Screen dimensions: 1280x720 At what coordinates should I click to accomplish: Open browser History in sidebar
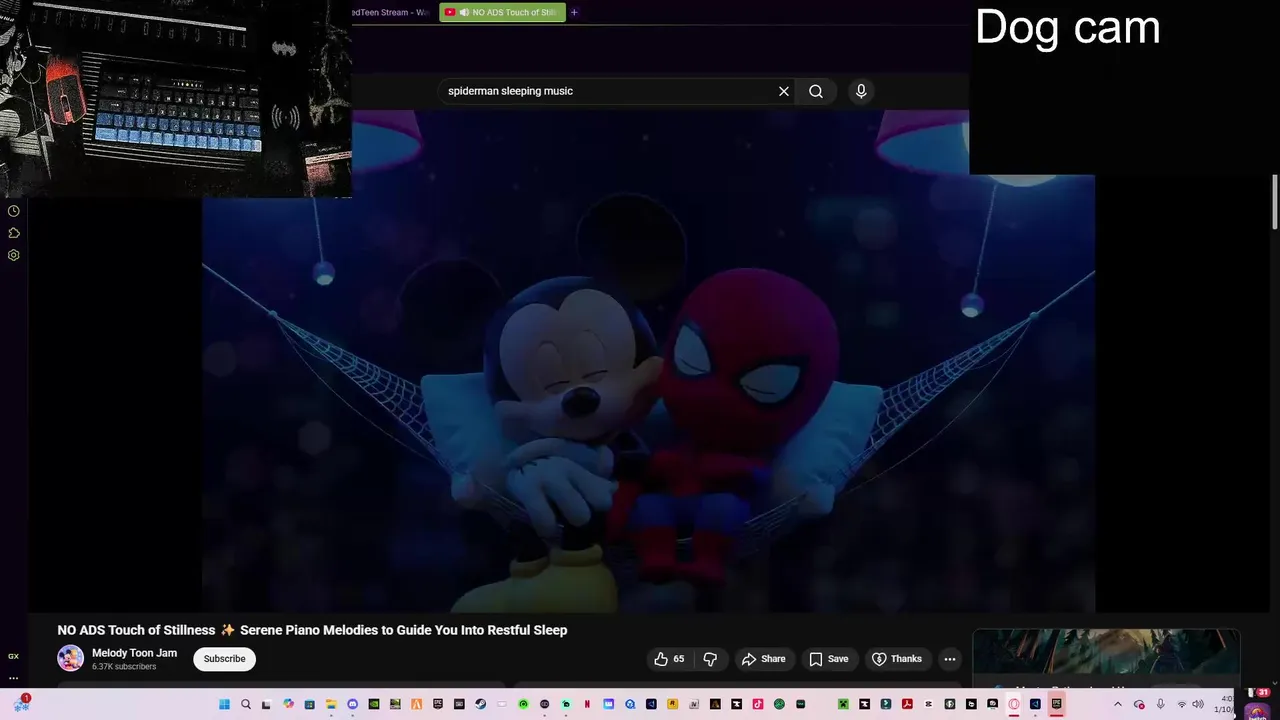point(14,211)
